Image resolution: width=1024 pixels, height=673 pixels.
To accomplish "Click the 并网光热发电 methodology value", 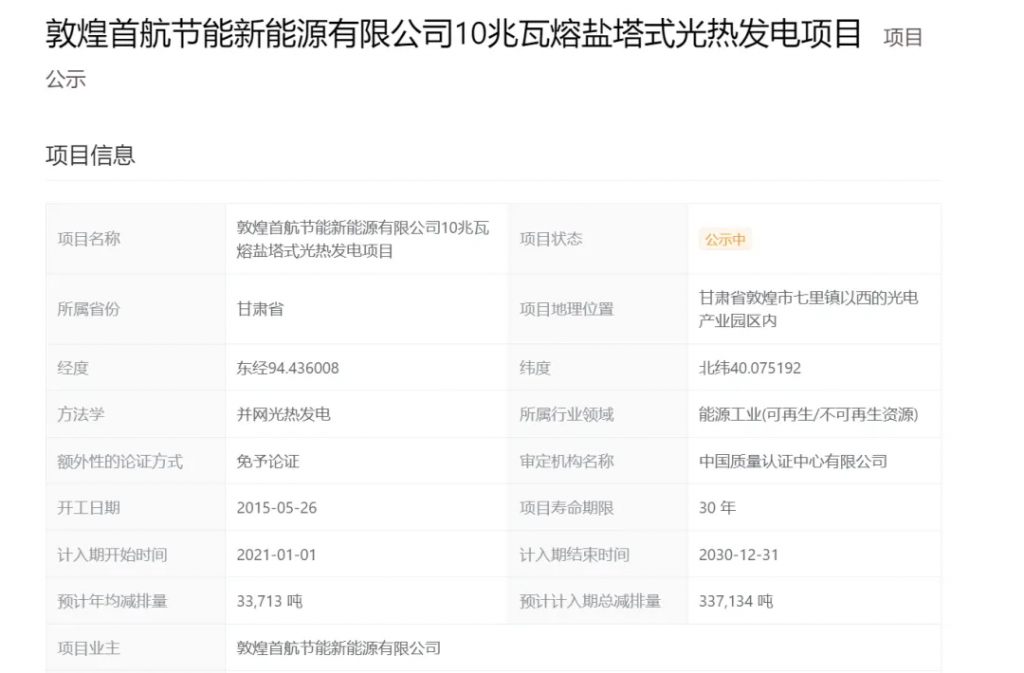I will 284,414.
